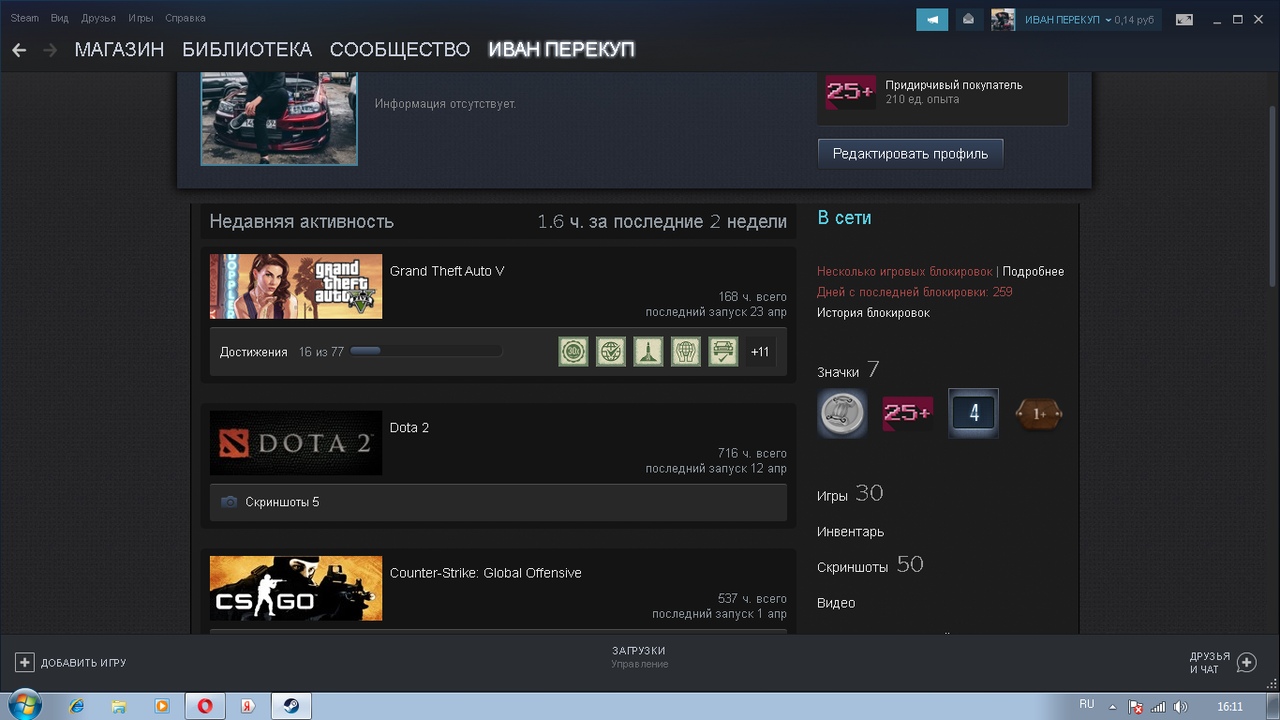Open the Справка menu
The width and height of the screenshot is (1280, 720).
(185, 18)
